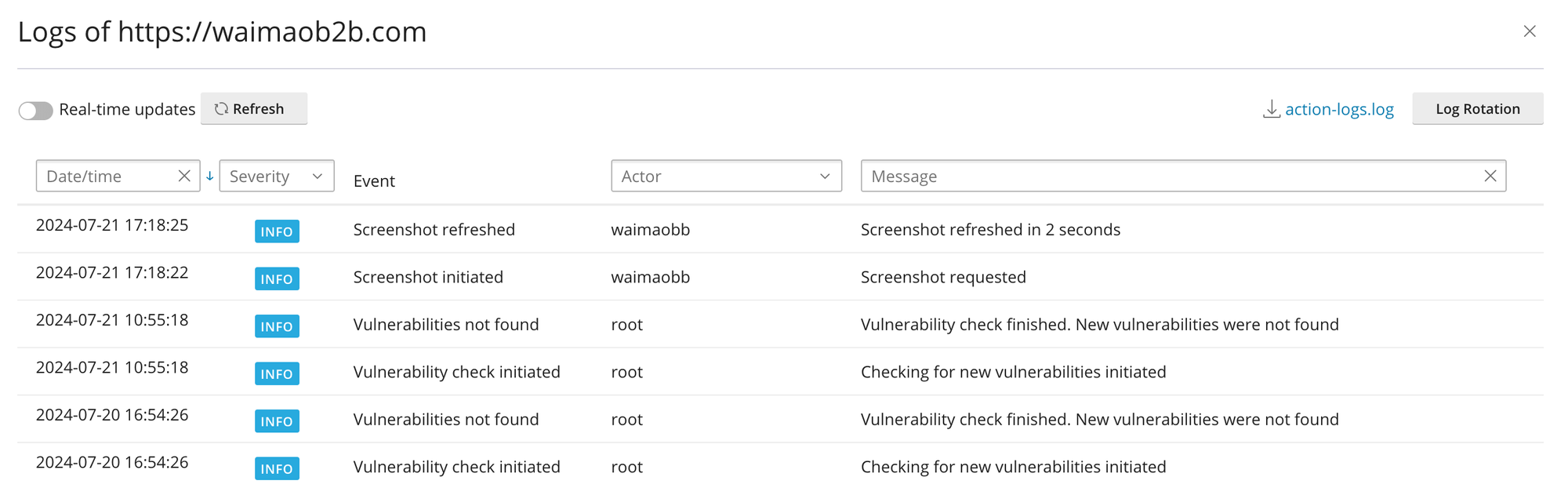Screen dimensions: 1568x488
Task: Open the Log Rotation settings
Action: tap(1477, 109)
